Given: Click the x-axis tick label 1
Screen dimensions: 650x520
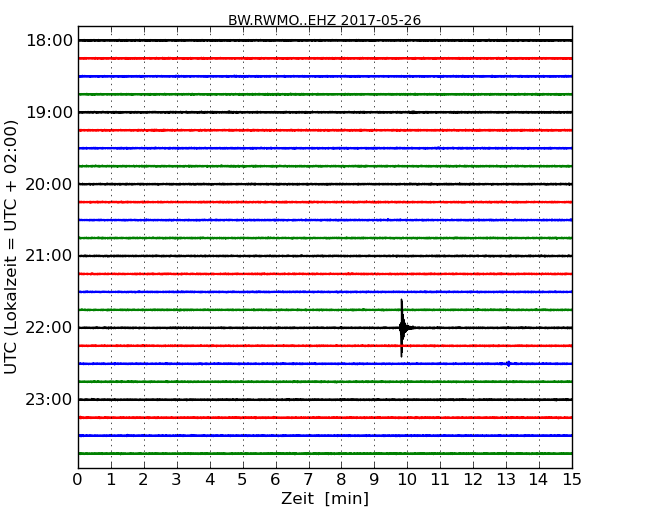Looking at the screenshot, I should click(x=111, y=479).
